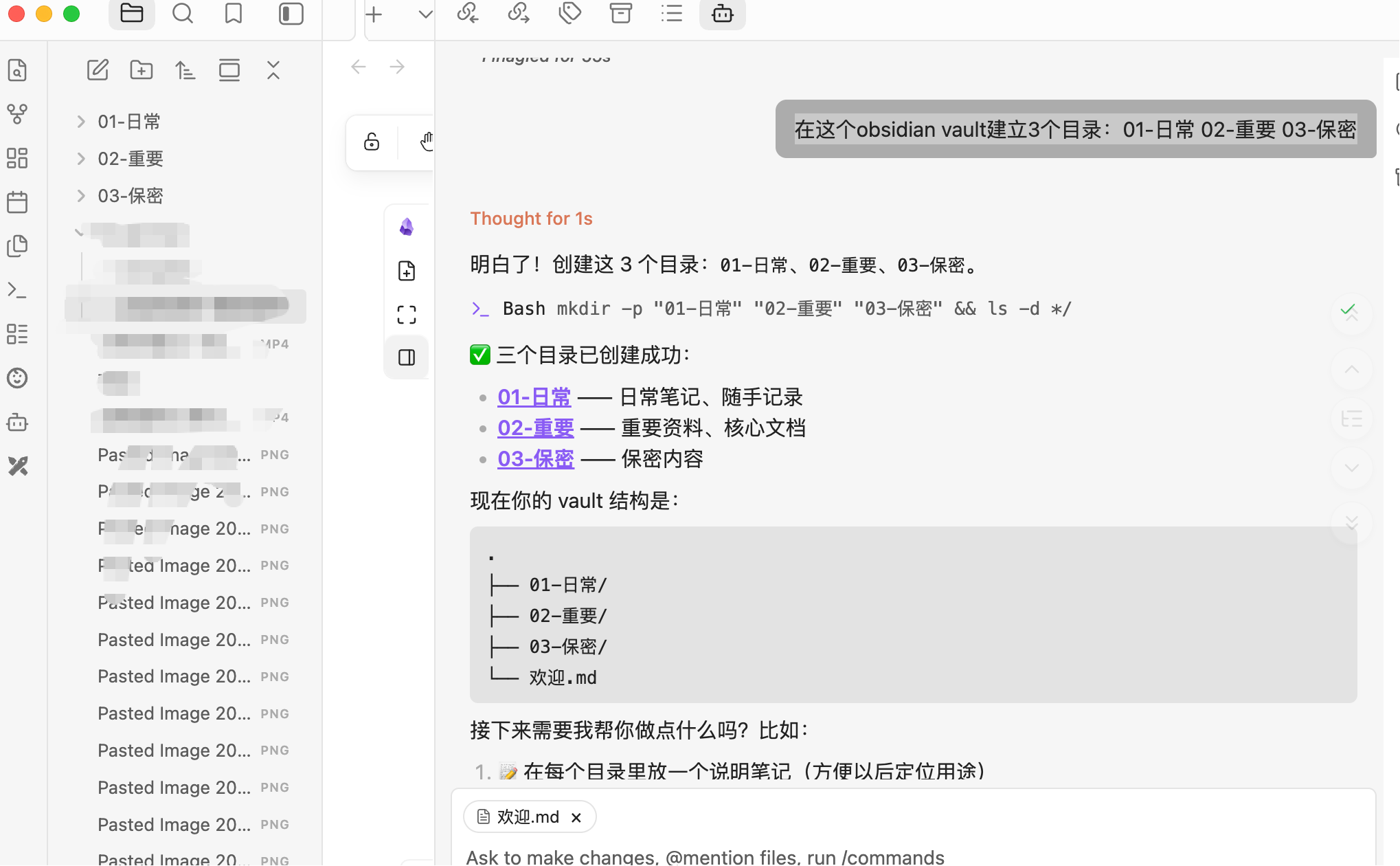Open graph view from the ribbon
1400x866 pixels.
coord(17,114)
